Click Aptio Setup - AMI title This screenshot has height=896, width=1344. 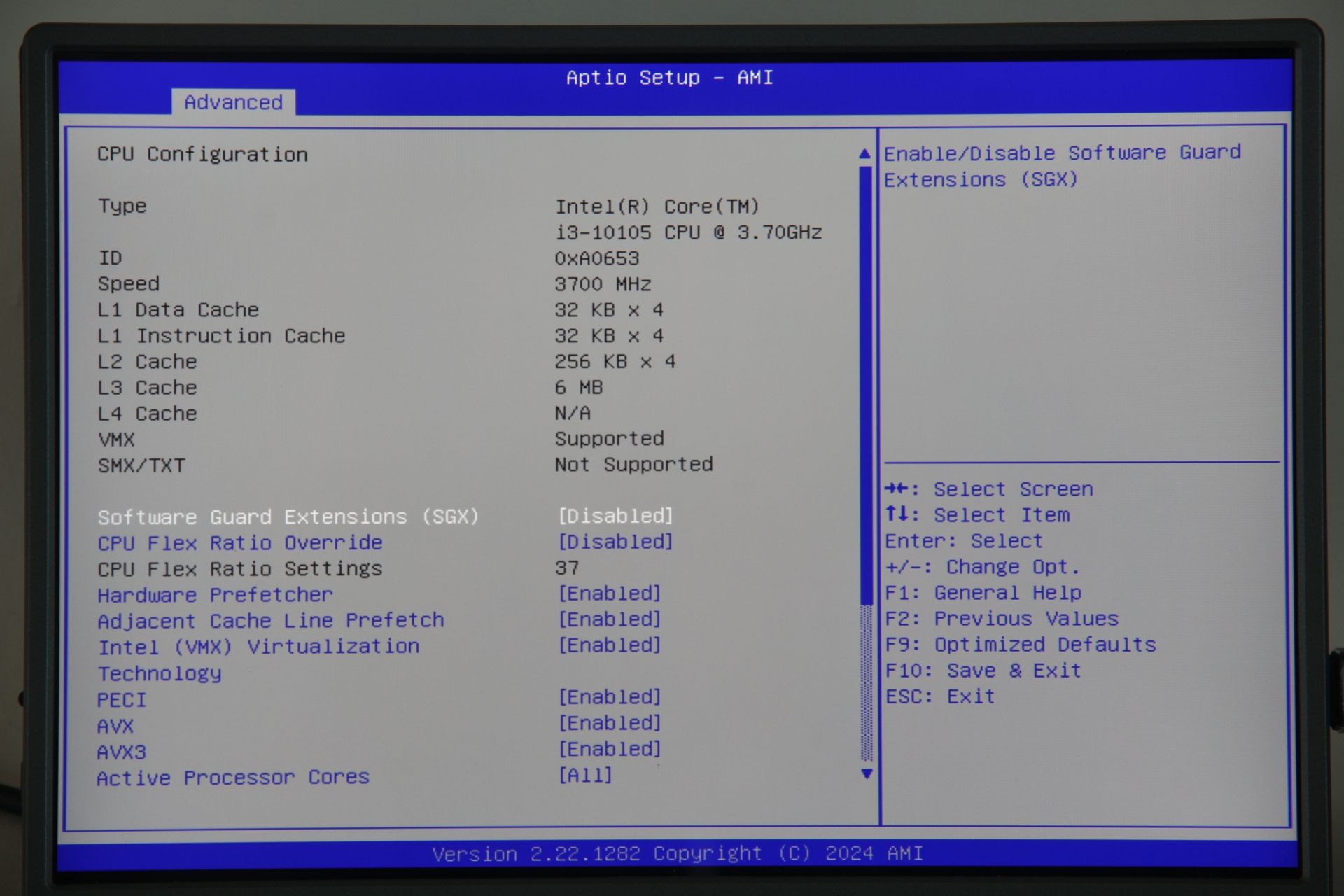670,78
